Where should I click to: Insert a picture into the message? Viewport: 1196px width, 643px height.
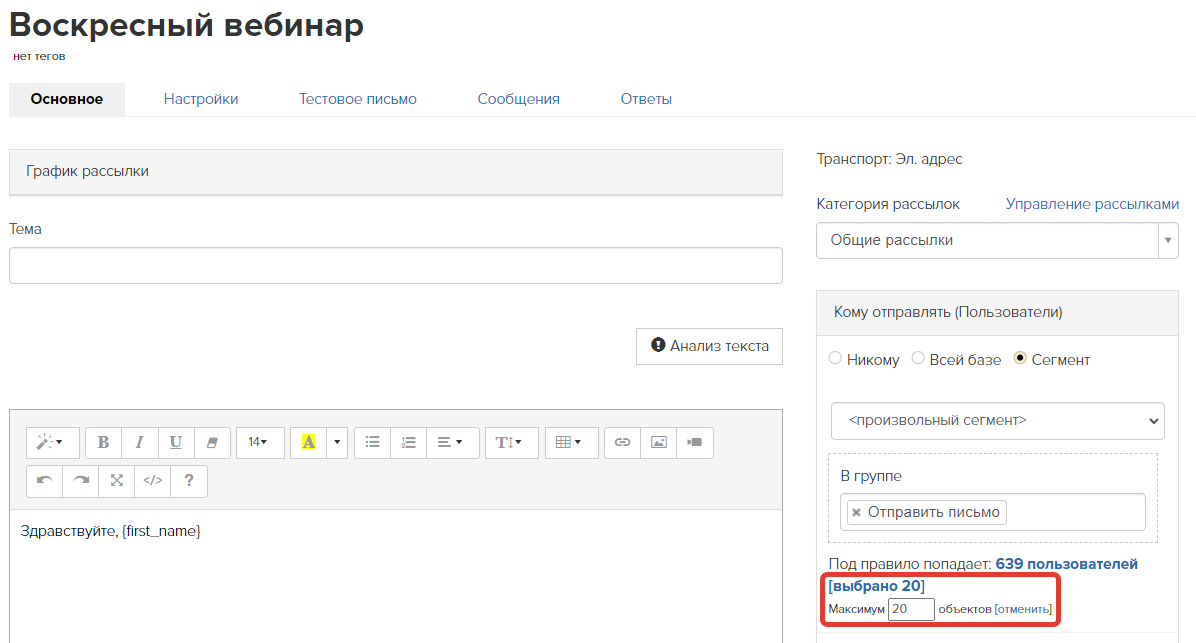coord(659,442)
